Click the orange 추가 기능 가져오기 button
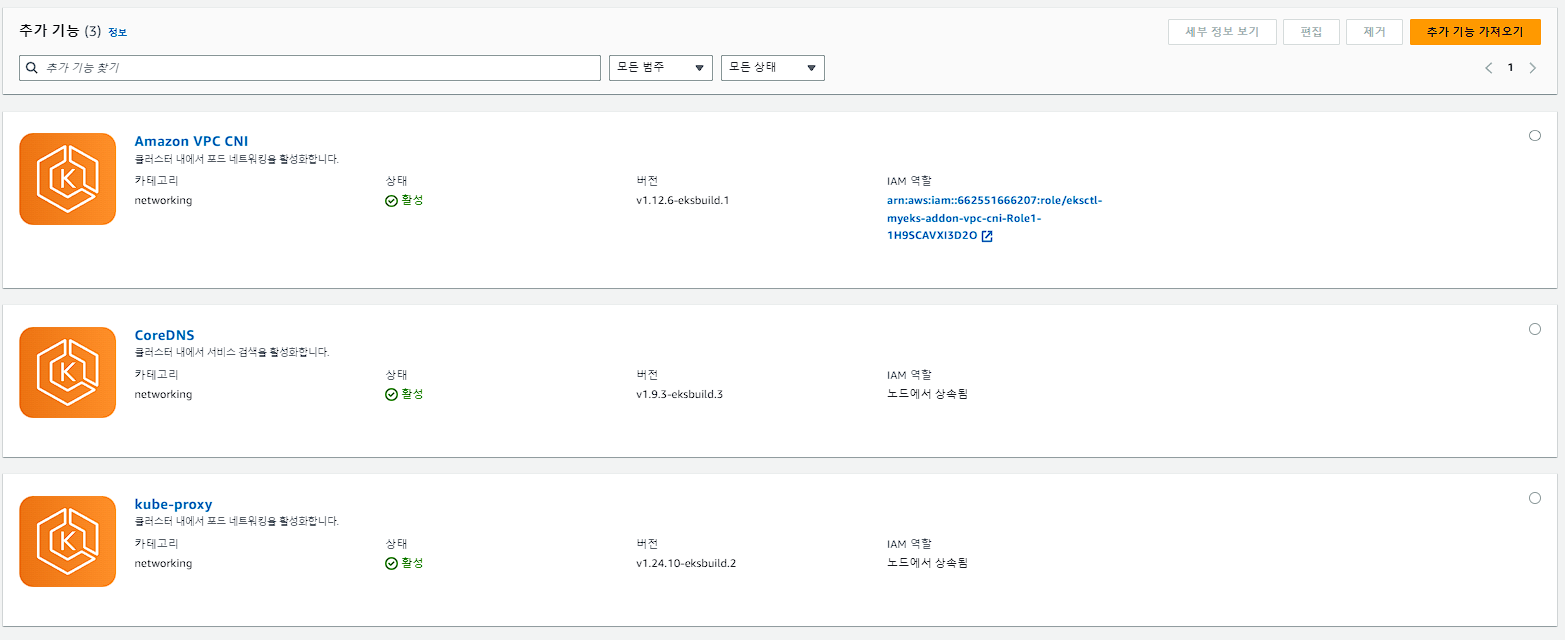This screenshot has width=1565, height=640. [x=1475, y=32]
